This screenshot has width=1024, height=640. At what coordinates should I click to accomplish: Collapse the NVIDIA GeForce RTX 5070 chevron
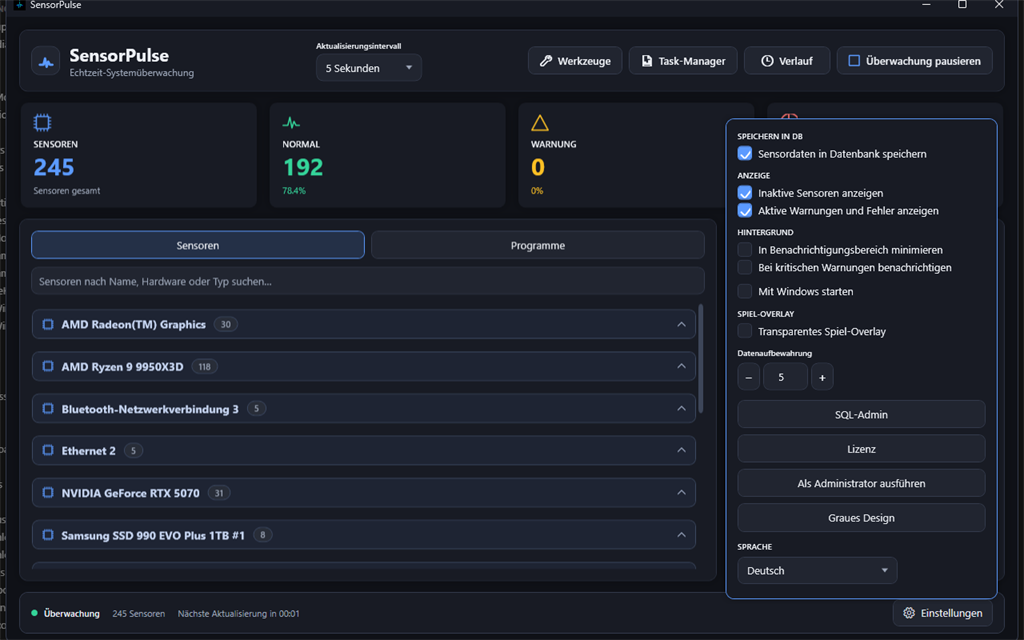point(681,492)
